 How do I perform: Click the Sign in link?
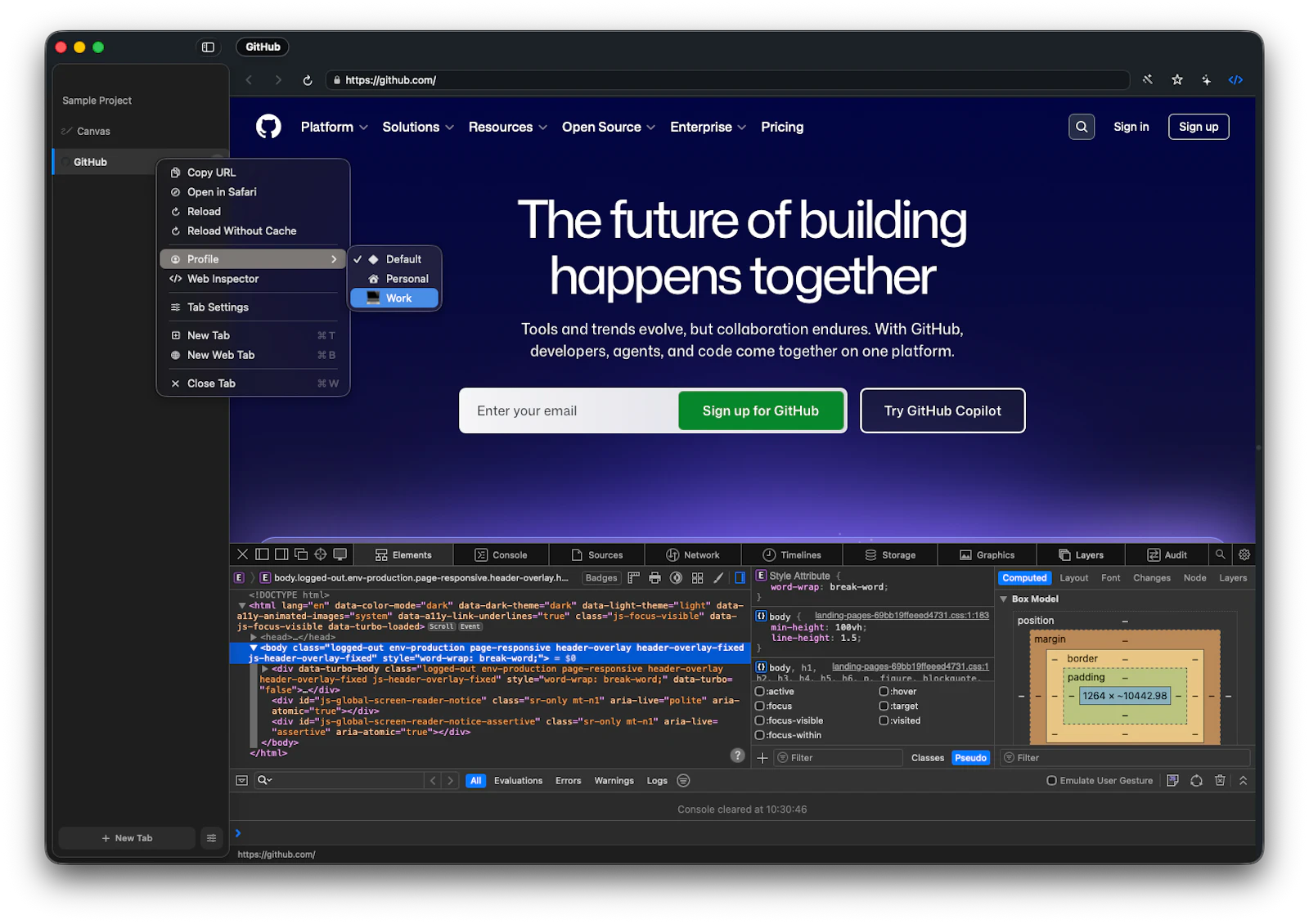pos(1131,127)
